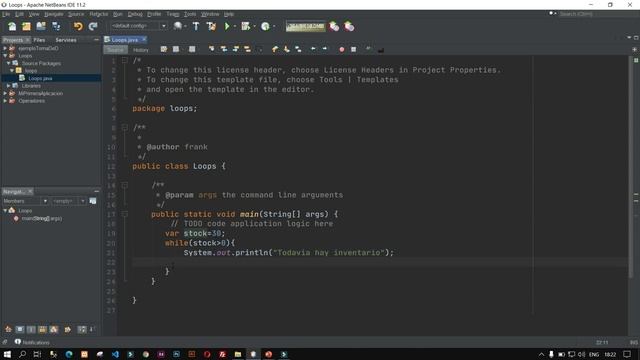
Task: Toggle Show Non-Public Members filter
Action: (42, 329)
